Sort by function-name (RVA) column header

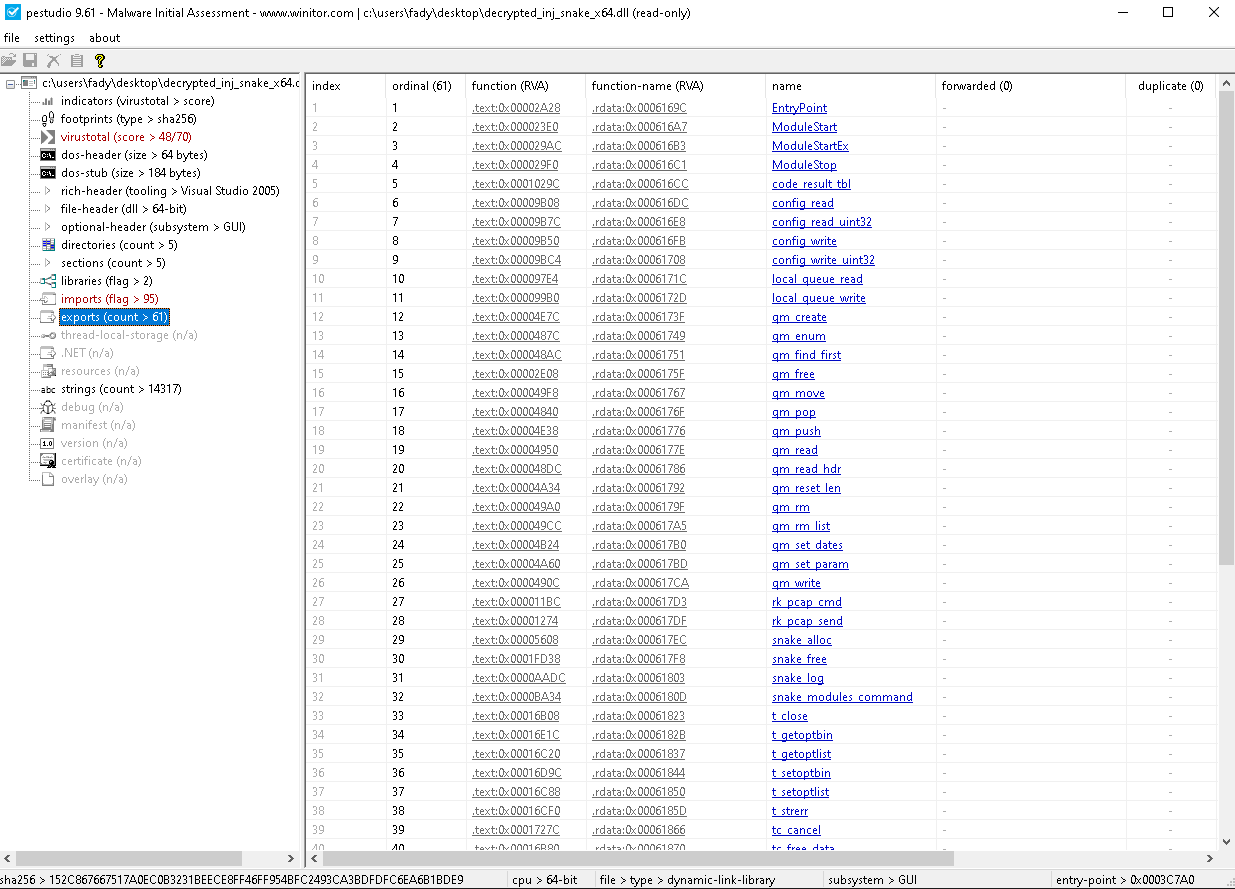coord(675,86)
